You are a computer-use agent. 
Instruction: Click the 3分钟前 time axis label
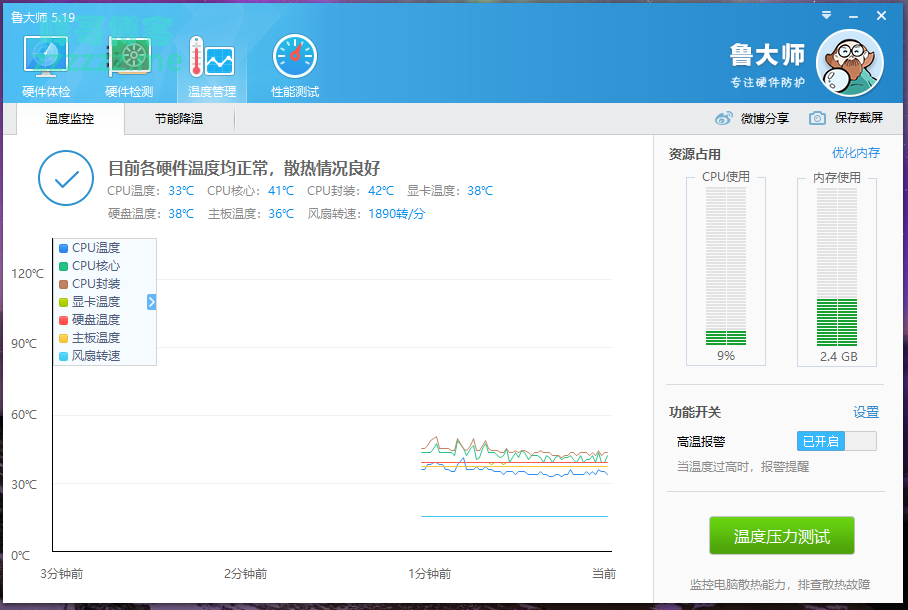[x=61, y=574]
